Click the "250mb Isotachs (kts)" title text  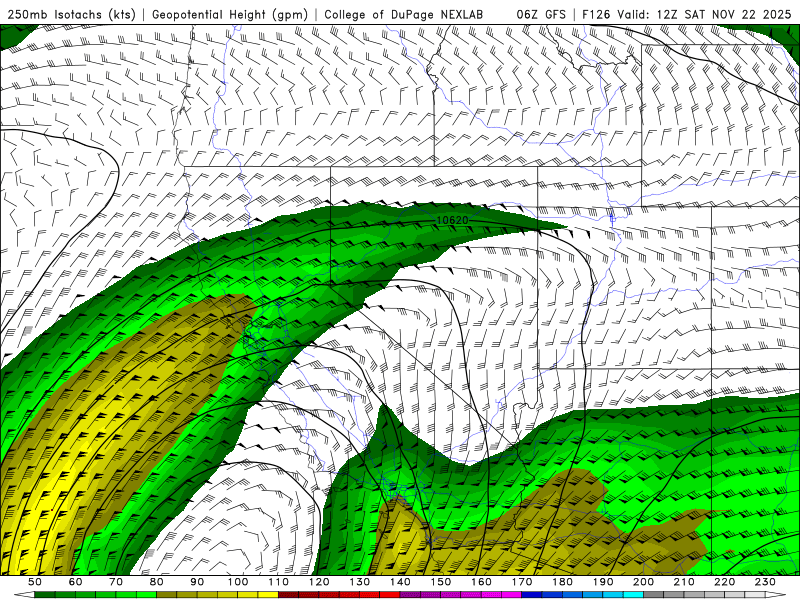click(71, 15)
